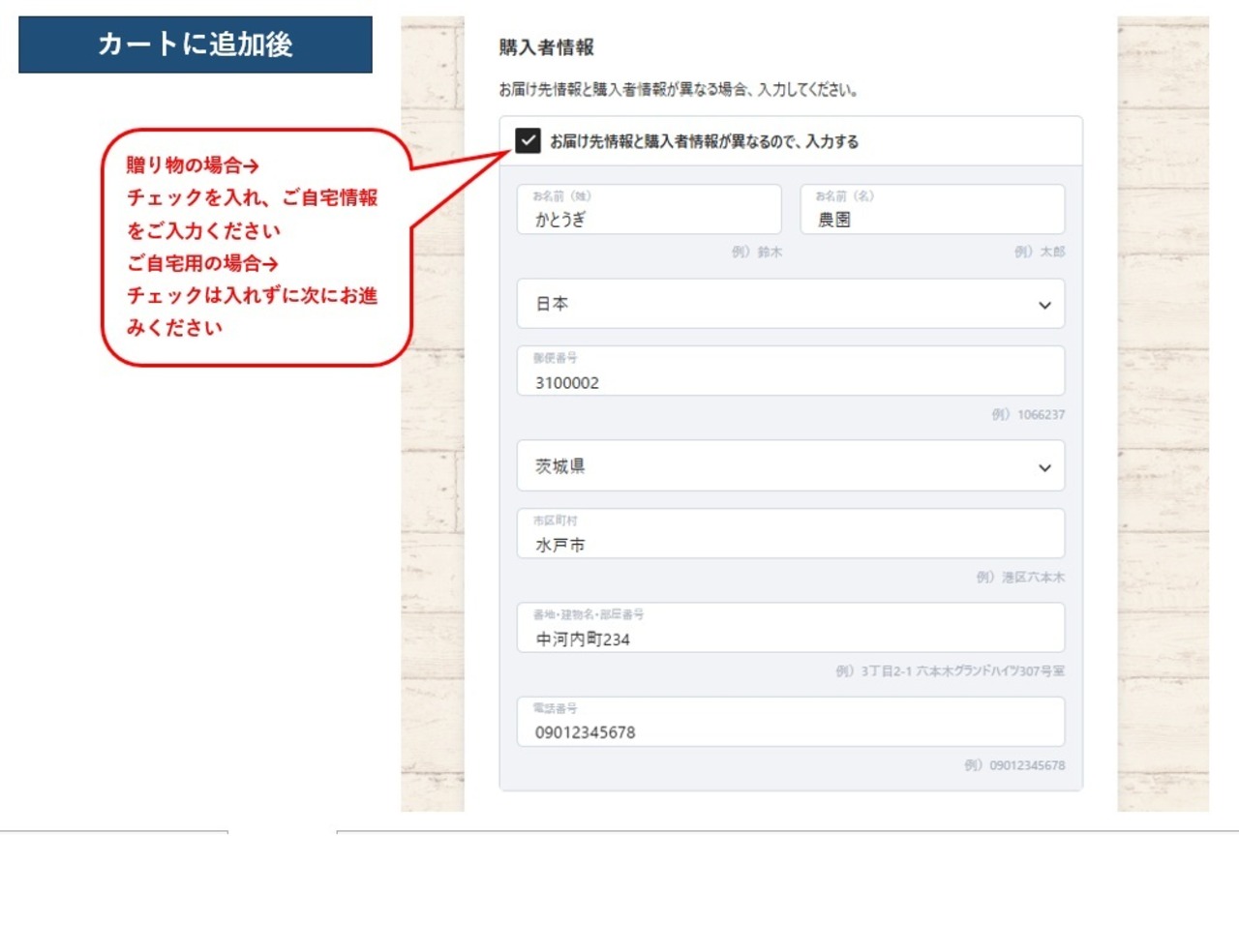Click the example text 例) 太郎
This screenshot has height=952, width=1239.
coord(1040,252)
